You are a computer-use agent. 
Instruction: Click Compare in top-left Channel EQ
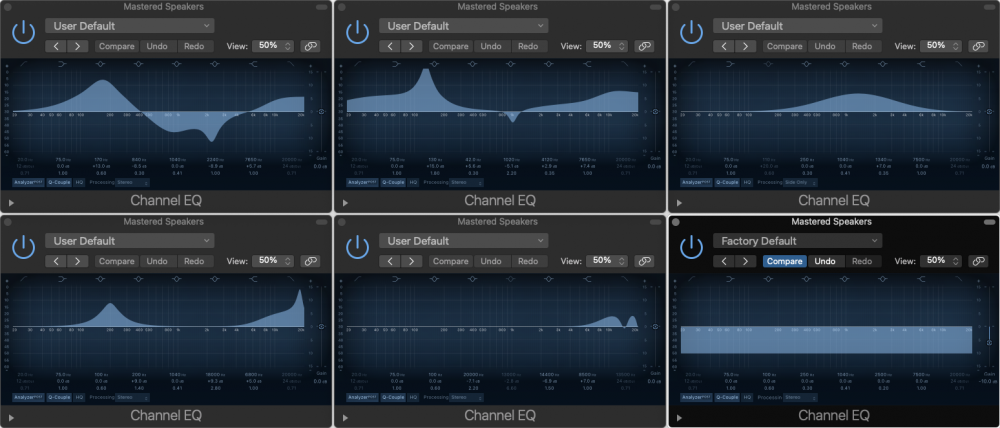(x=117, y=46)
